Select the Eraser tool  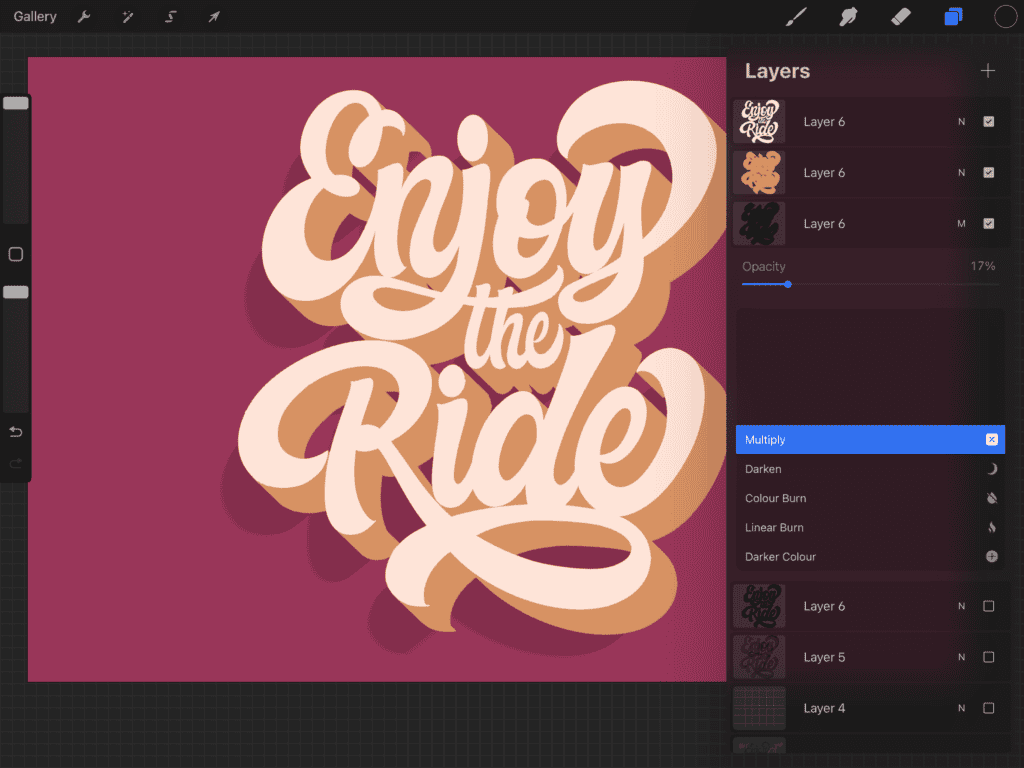point(901,17)
